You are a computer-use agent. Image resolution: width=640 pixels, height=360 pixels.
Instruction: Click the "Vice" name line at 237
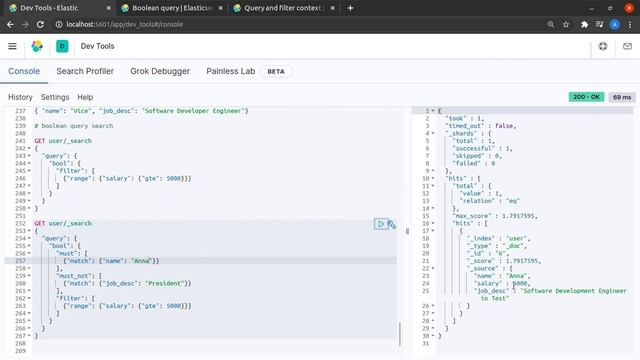141,111
